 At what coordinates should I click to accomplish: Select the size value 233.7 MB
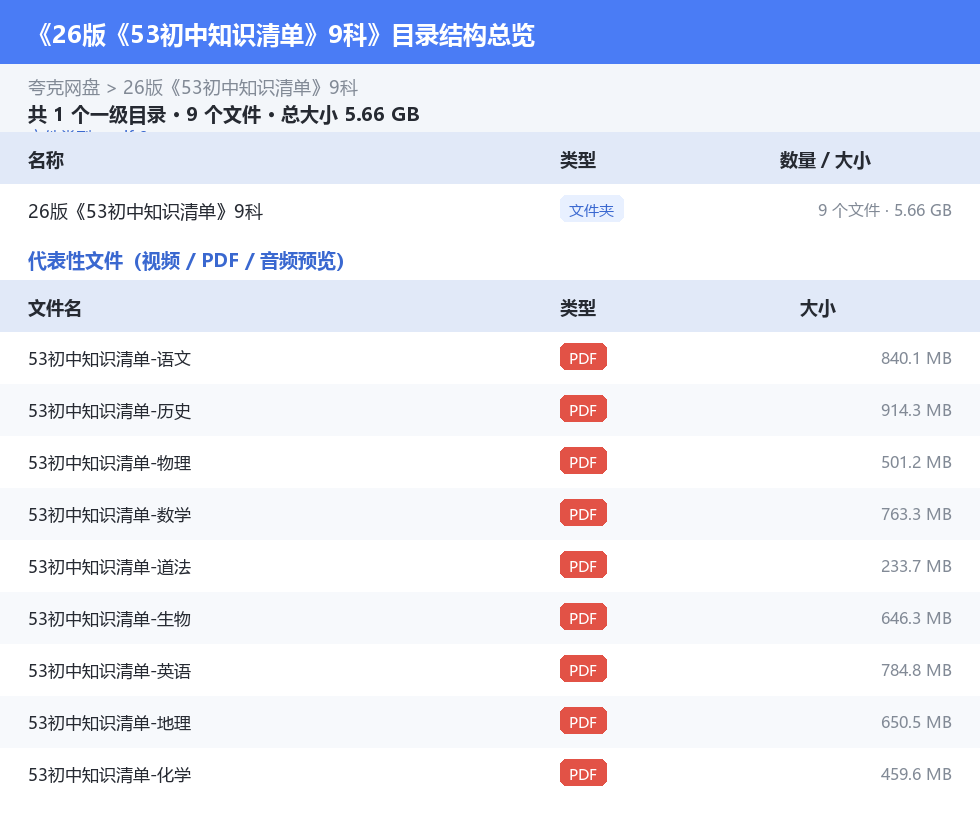pos(916,566)
